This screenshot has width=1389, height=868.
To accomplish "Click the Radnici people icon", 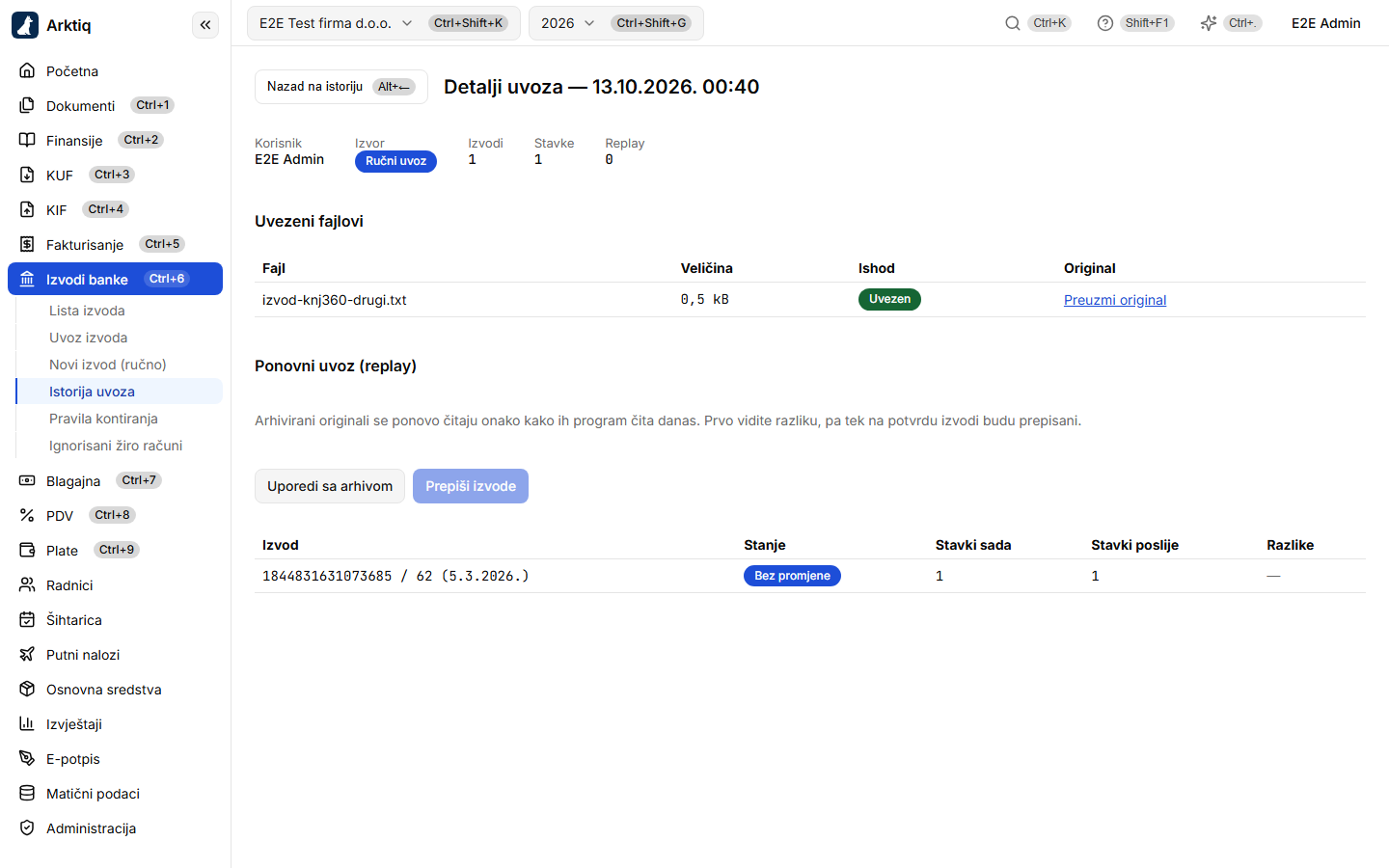I will [x=27, y=584].
